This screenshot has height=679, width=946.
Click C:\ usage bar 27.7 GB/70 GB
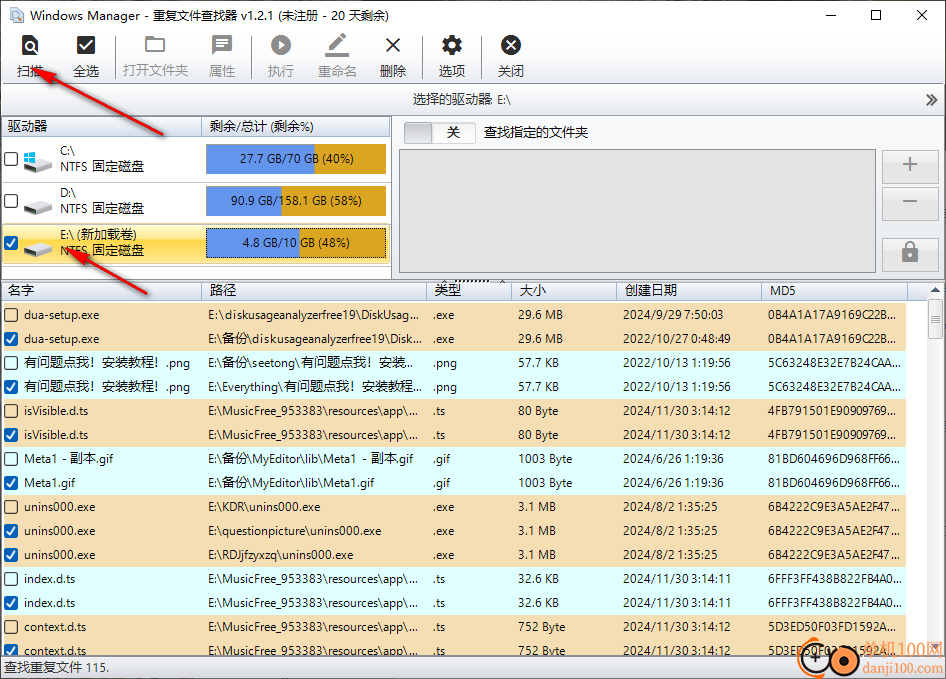click(x=296, y=159)
